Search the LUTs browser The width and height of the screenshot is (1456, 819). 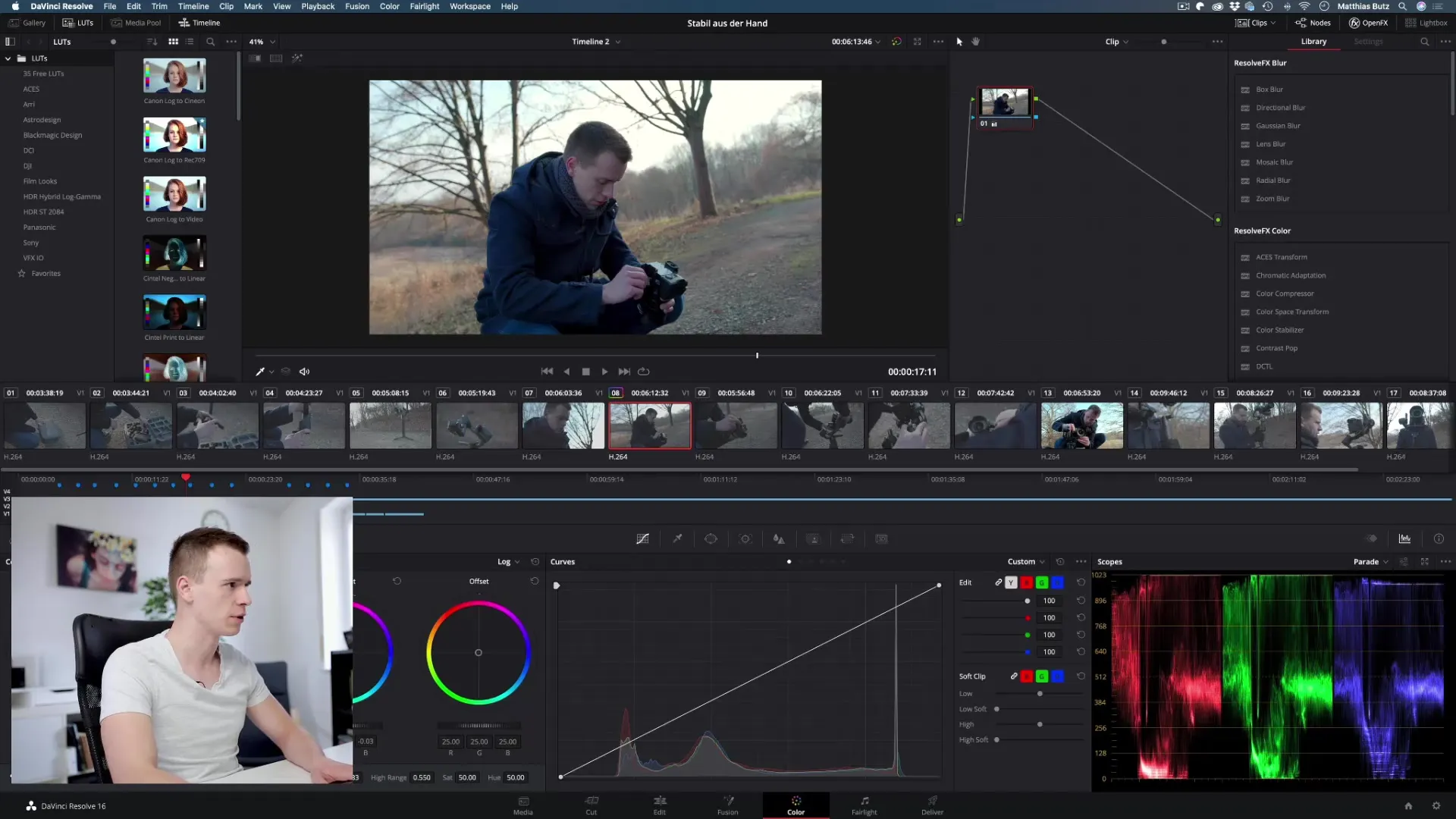(210, 42)
